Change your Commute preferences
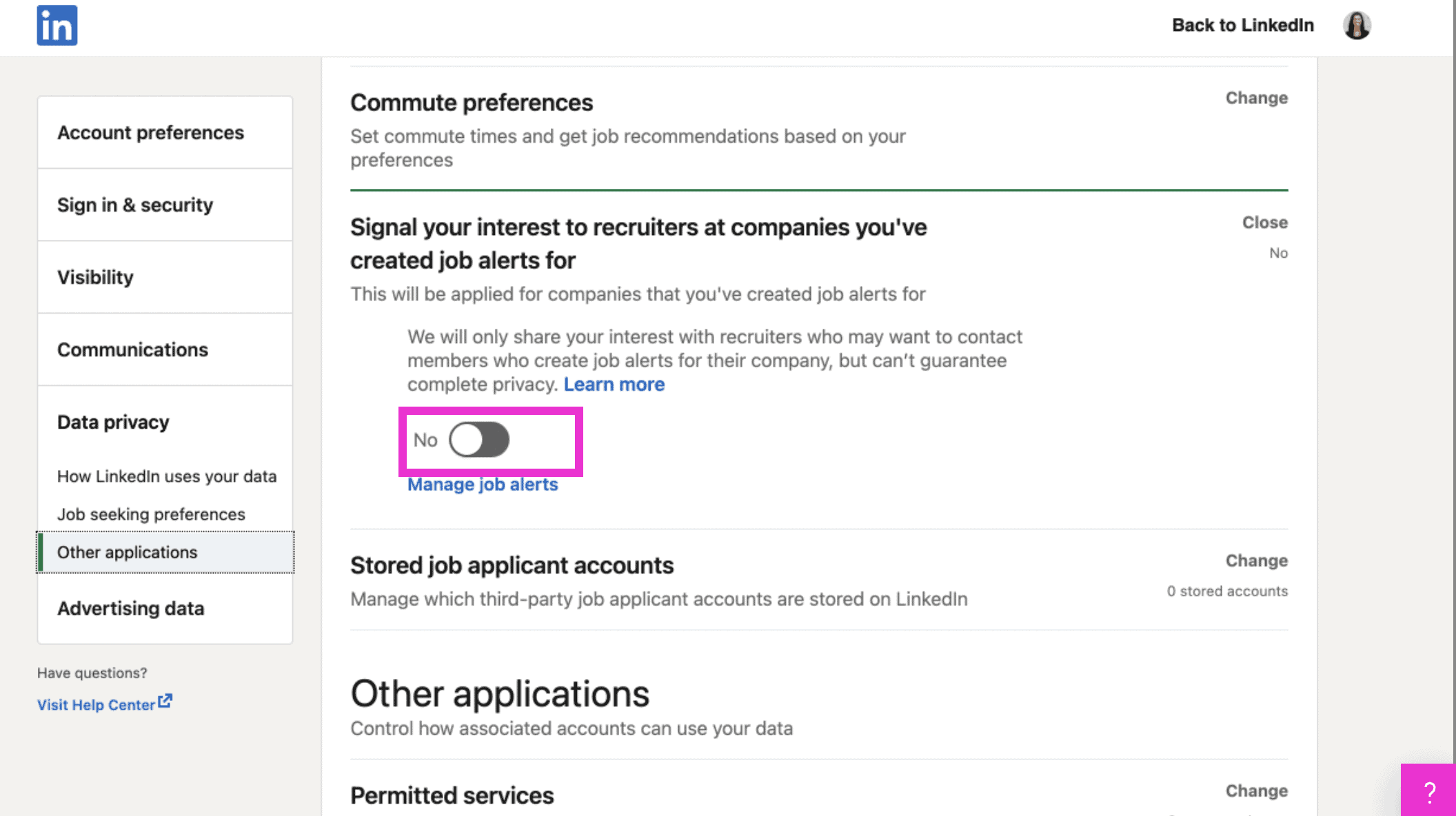Viewport: 1456px width, 816px height. coord(1256,98)
